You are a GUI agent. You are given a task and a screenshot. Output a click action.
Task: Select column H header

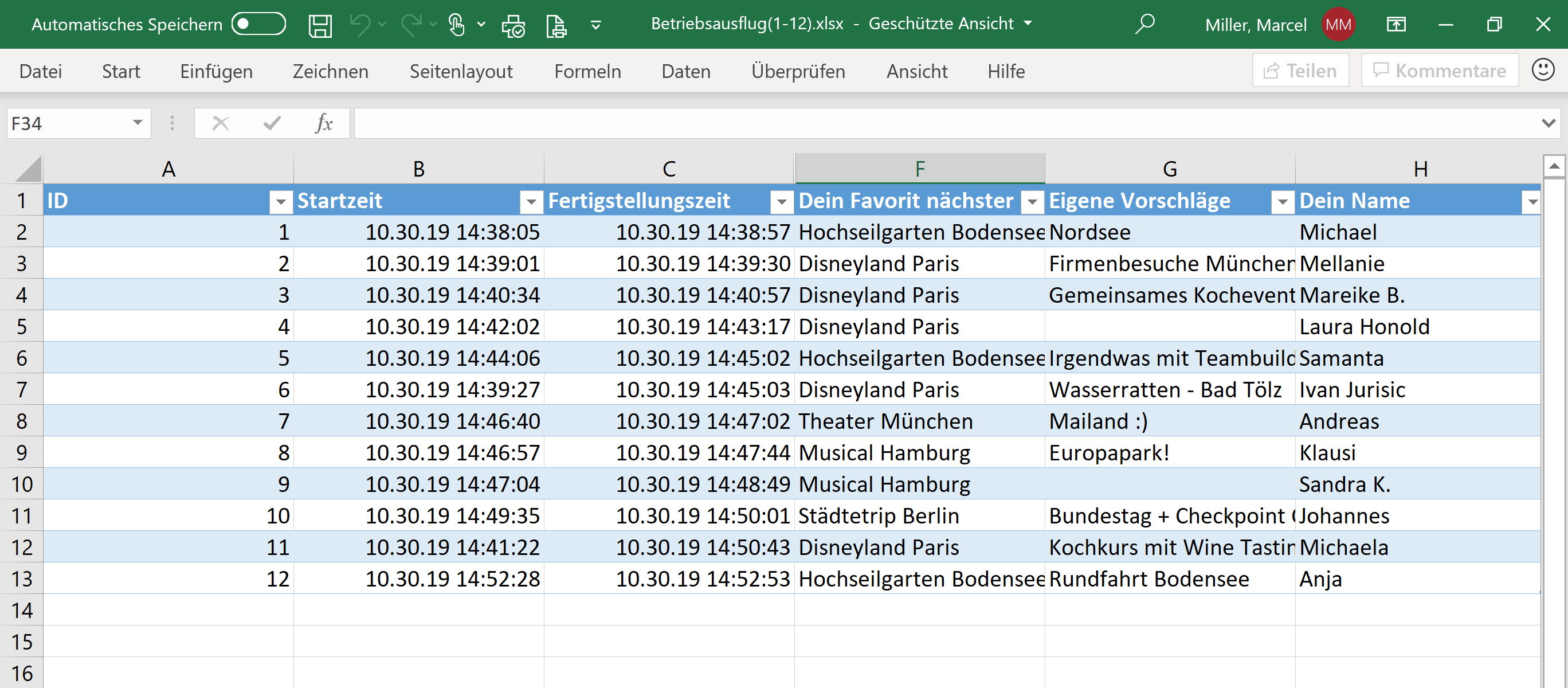tap(1420, 169)
